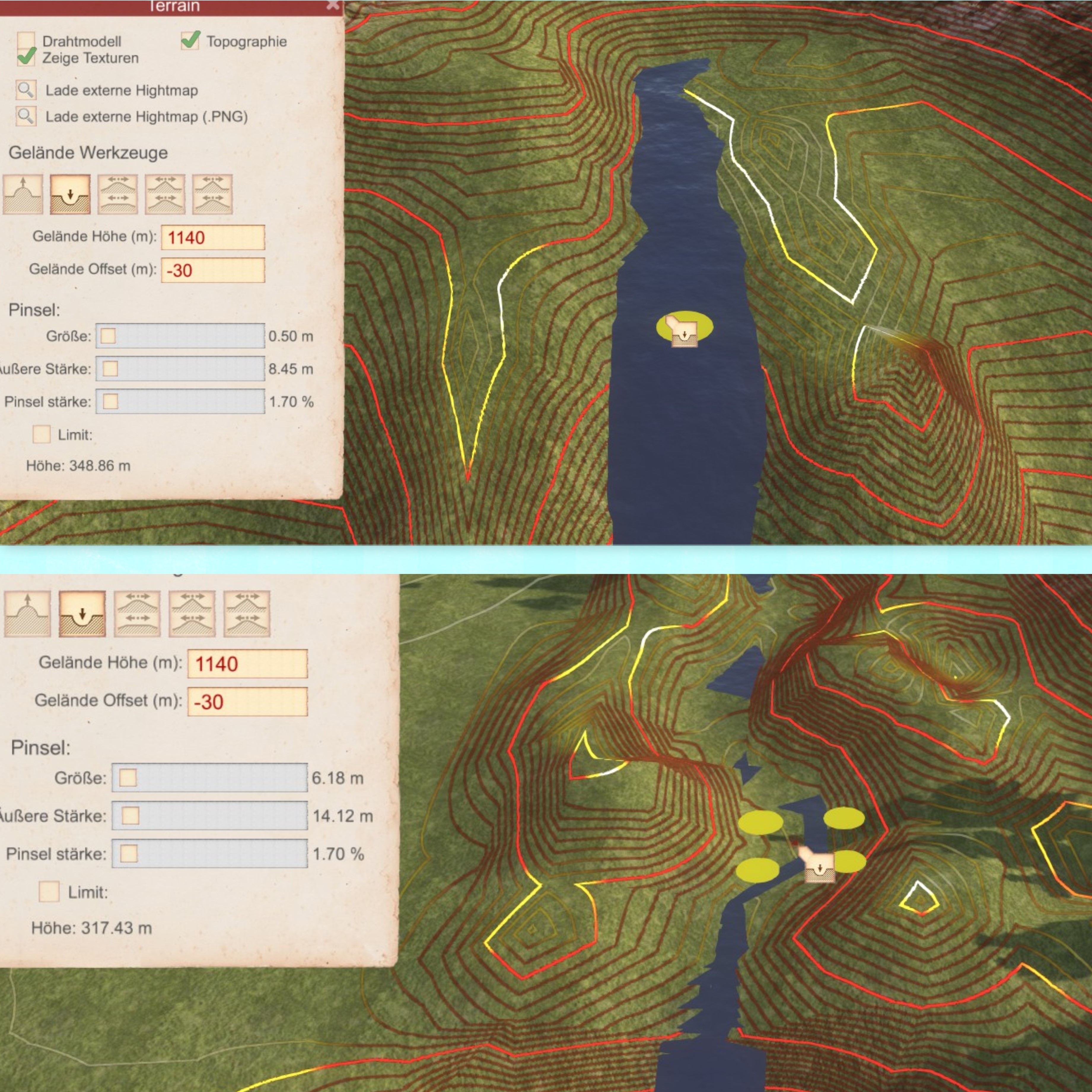Uncheck the Zeige Texturen checkbox
This screenshot has height=1092, width=1092.
point(26,57)
